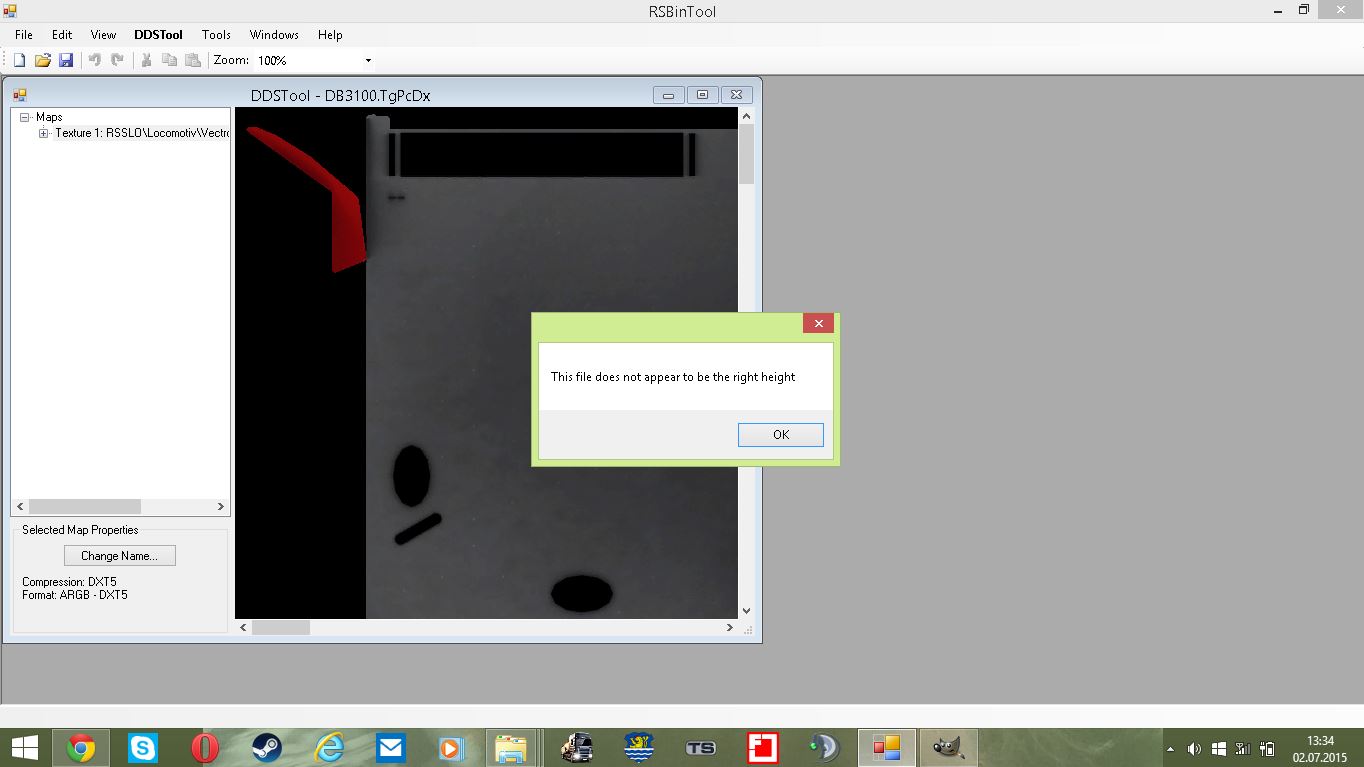Open Internet Explorer from the taskbar

click(328, 748)
